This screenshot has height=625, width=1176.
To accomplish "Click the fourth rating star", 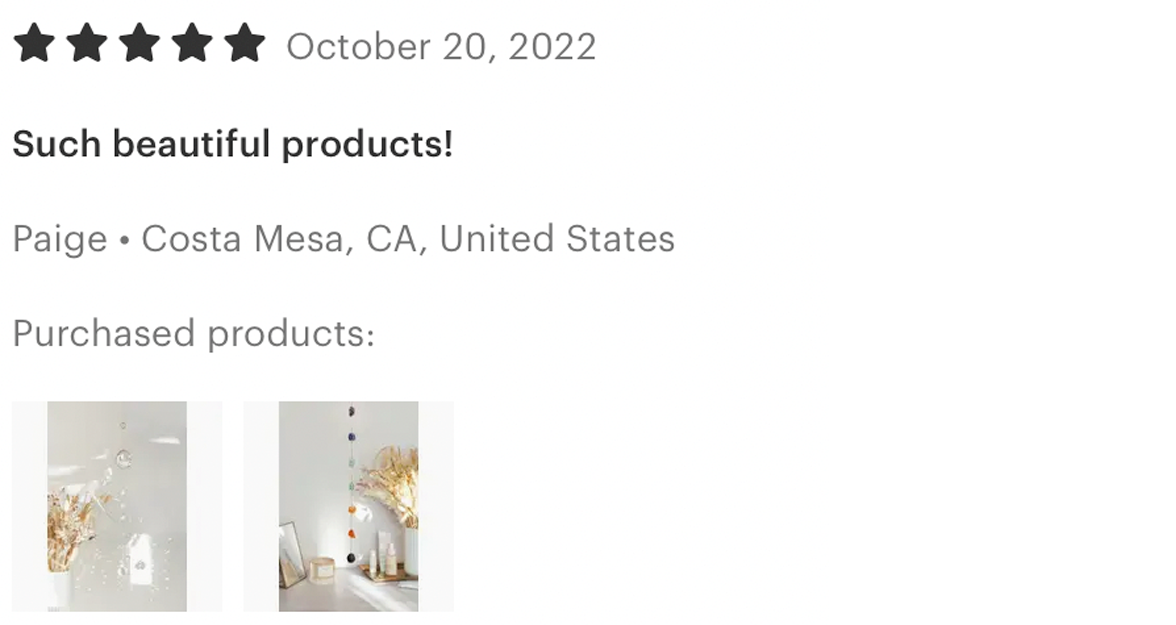I will coord(192,43).
